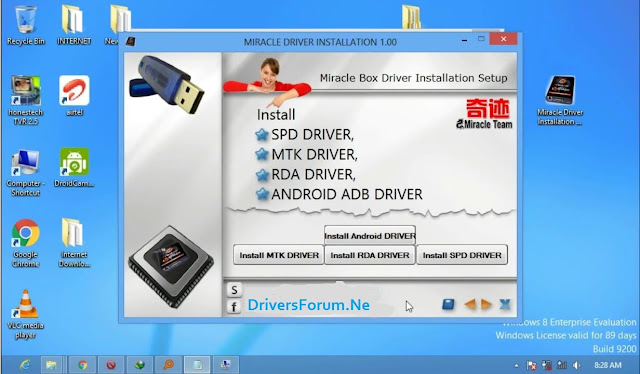Select Computer - Shortcut icon
Screen dimensions: 640x374
(26, 173)
